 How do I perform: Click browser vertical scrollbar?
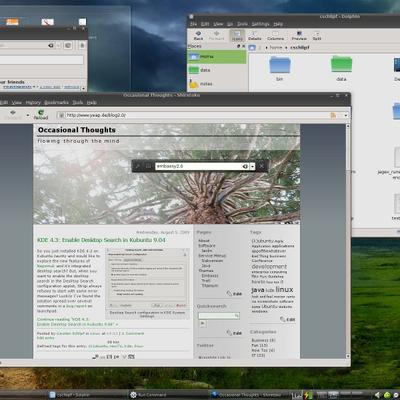point(348,241)
